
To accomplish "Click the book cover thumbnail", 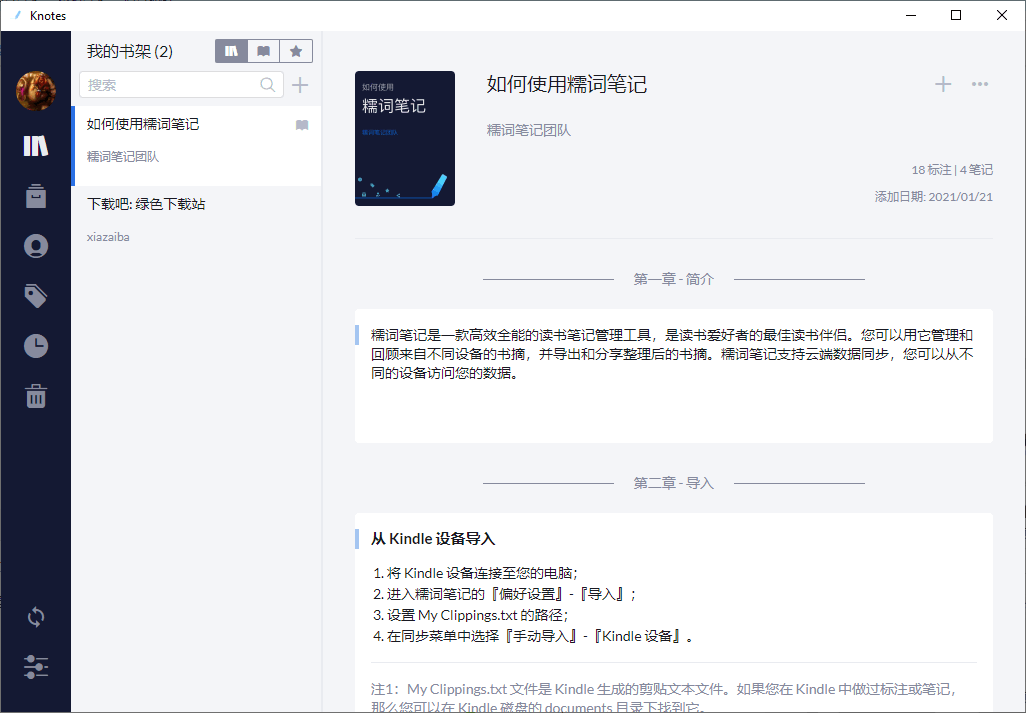I will (405, 139).
